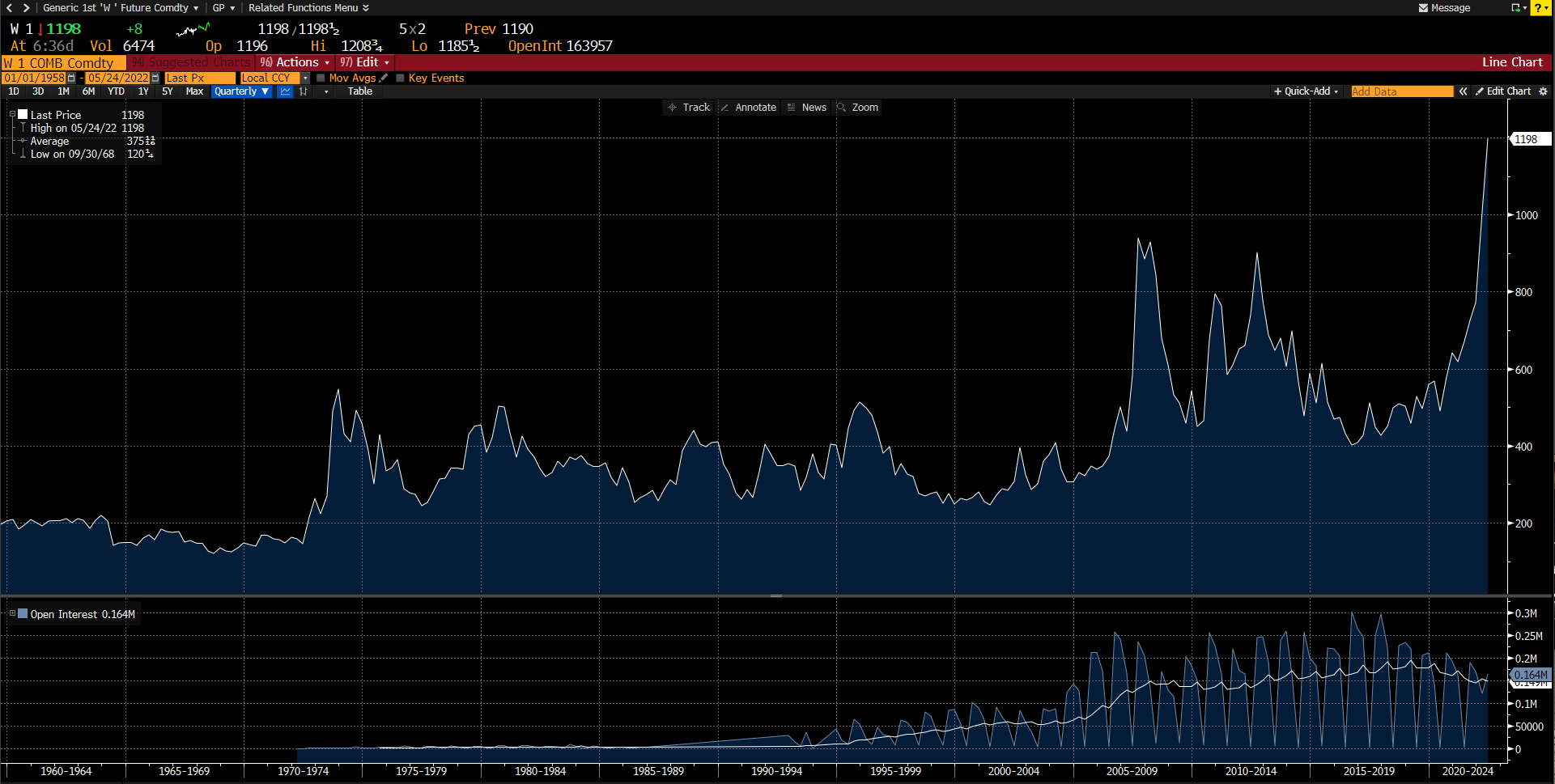Viewport: 1555px width, 784px height.
Task: Activate the Track crosshair tool
Action: pyautogui.click(x=688, y=108)
